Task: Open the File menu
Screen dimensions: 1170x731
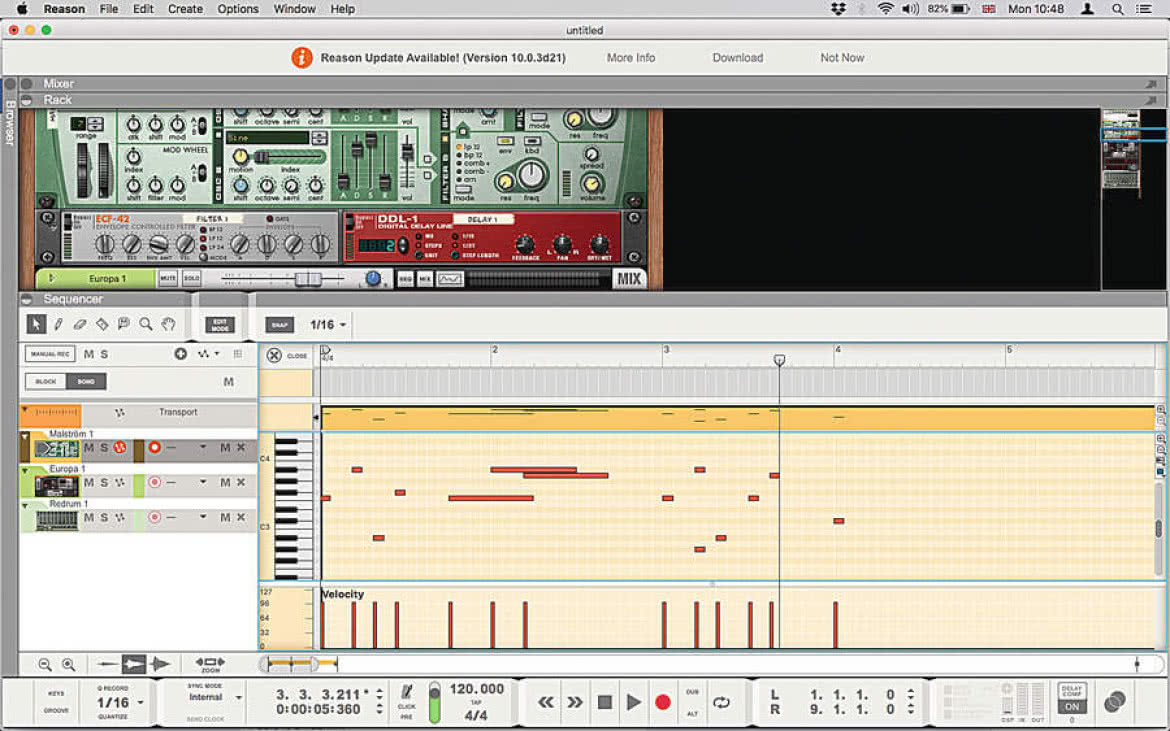Action: tap(109, 9)
